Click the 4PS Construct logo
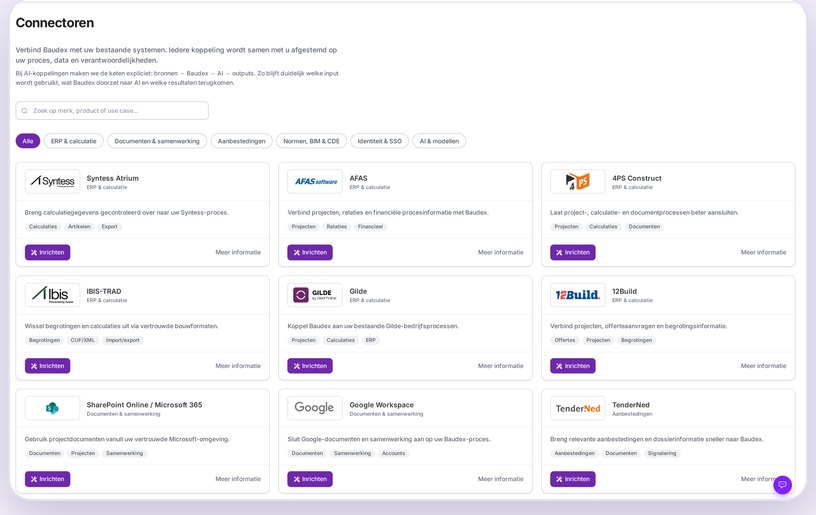 click(578, 182)
